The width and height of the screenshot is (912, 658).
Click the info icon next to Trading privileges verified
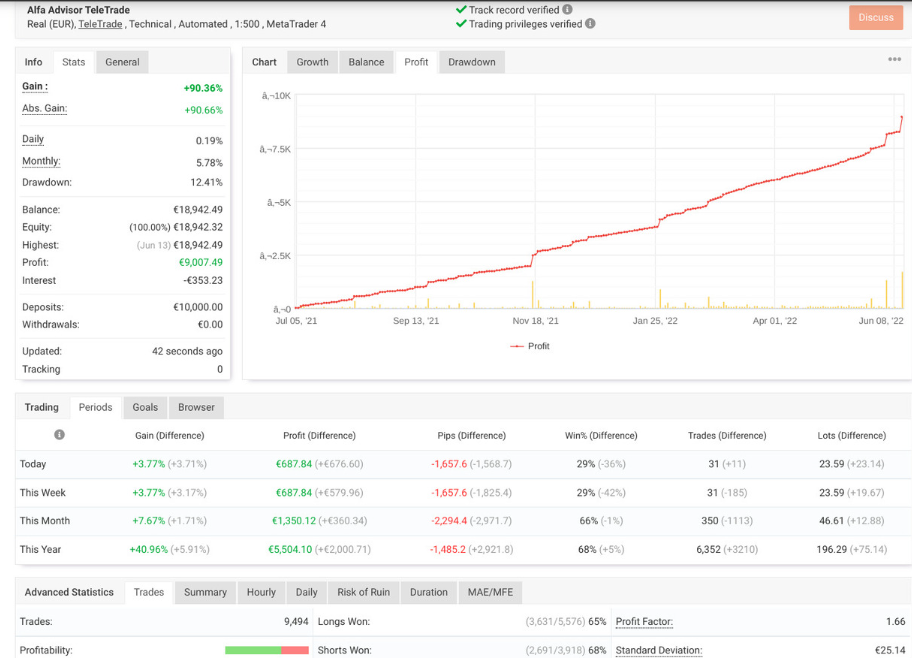(589, 24)
